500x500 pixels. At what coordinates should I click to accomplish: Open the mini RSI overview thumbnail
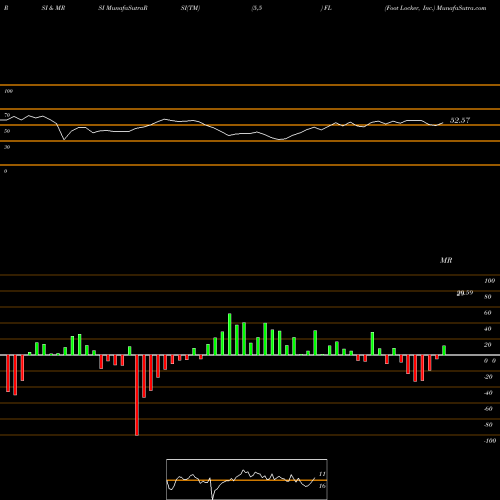point(247,479)
